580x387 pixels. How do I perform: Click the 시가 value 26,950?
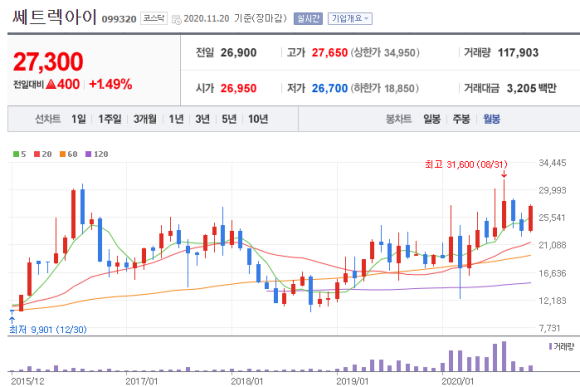point(239,88)
